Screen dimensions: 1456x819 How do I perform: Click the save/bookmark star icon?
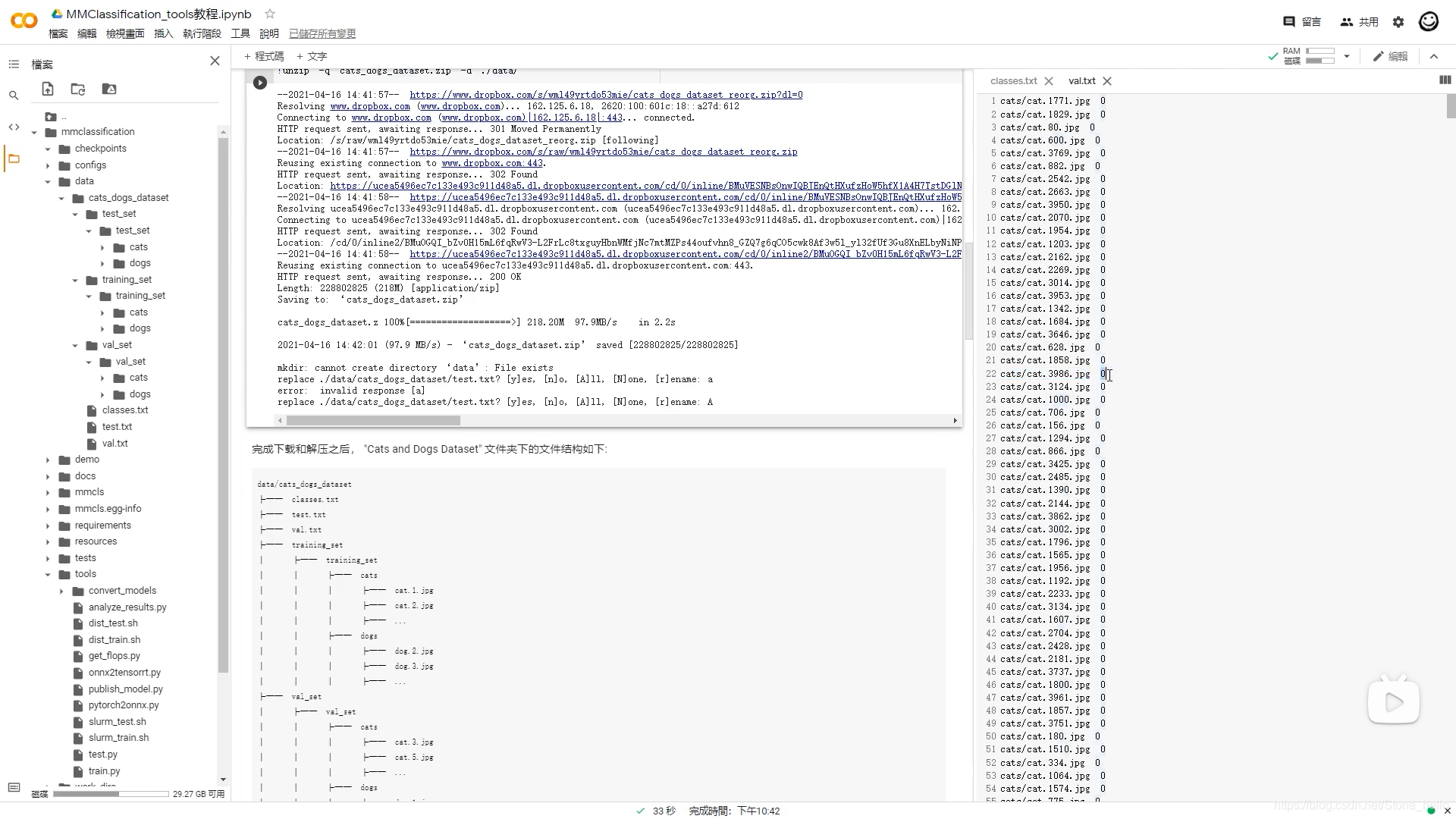pyautogui.click(x=270, y=14)
